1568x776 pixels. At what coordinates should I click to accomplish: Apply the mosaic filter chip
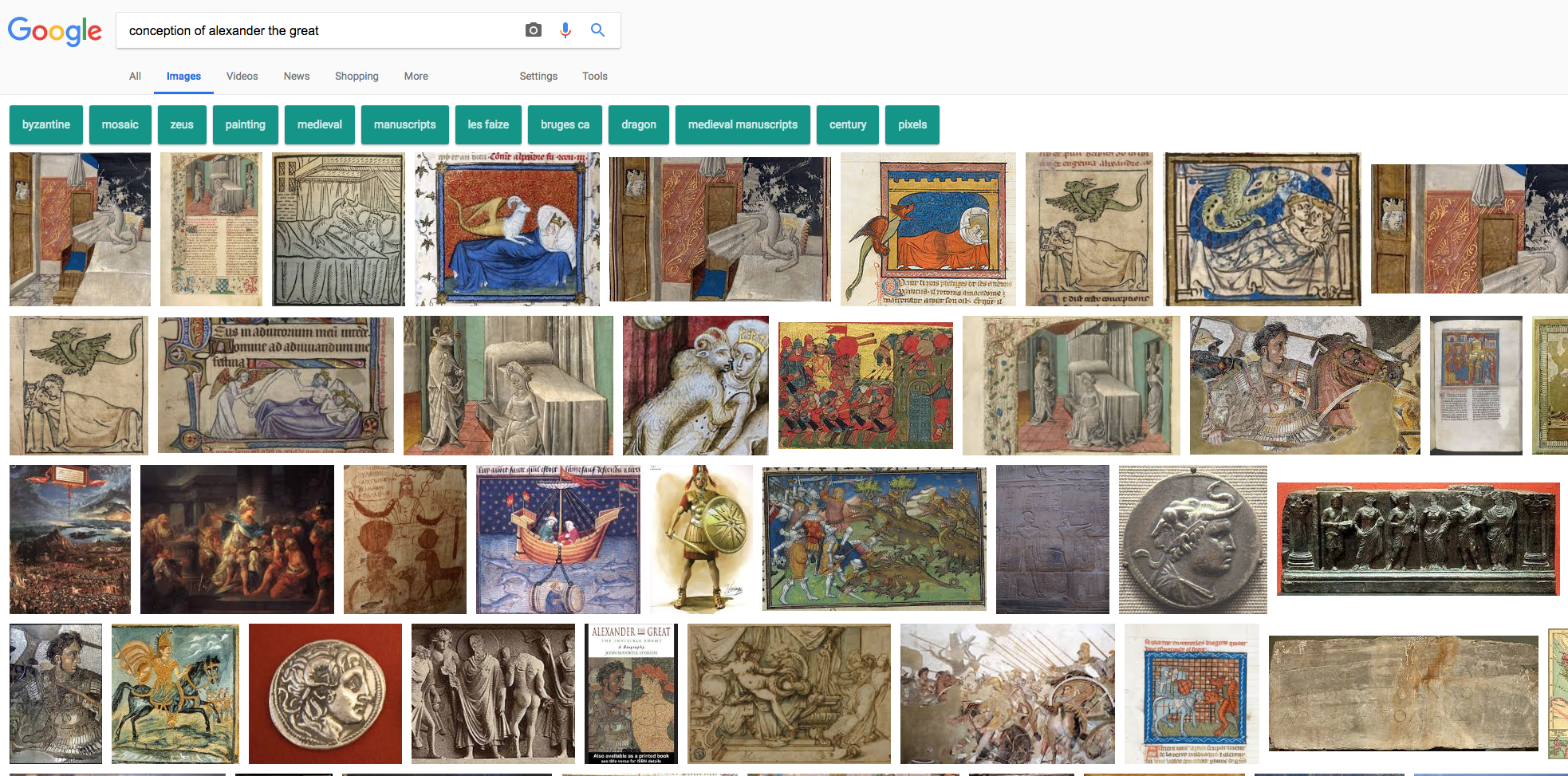pyautogui.click(x=120, y=124)
